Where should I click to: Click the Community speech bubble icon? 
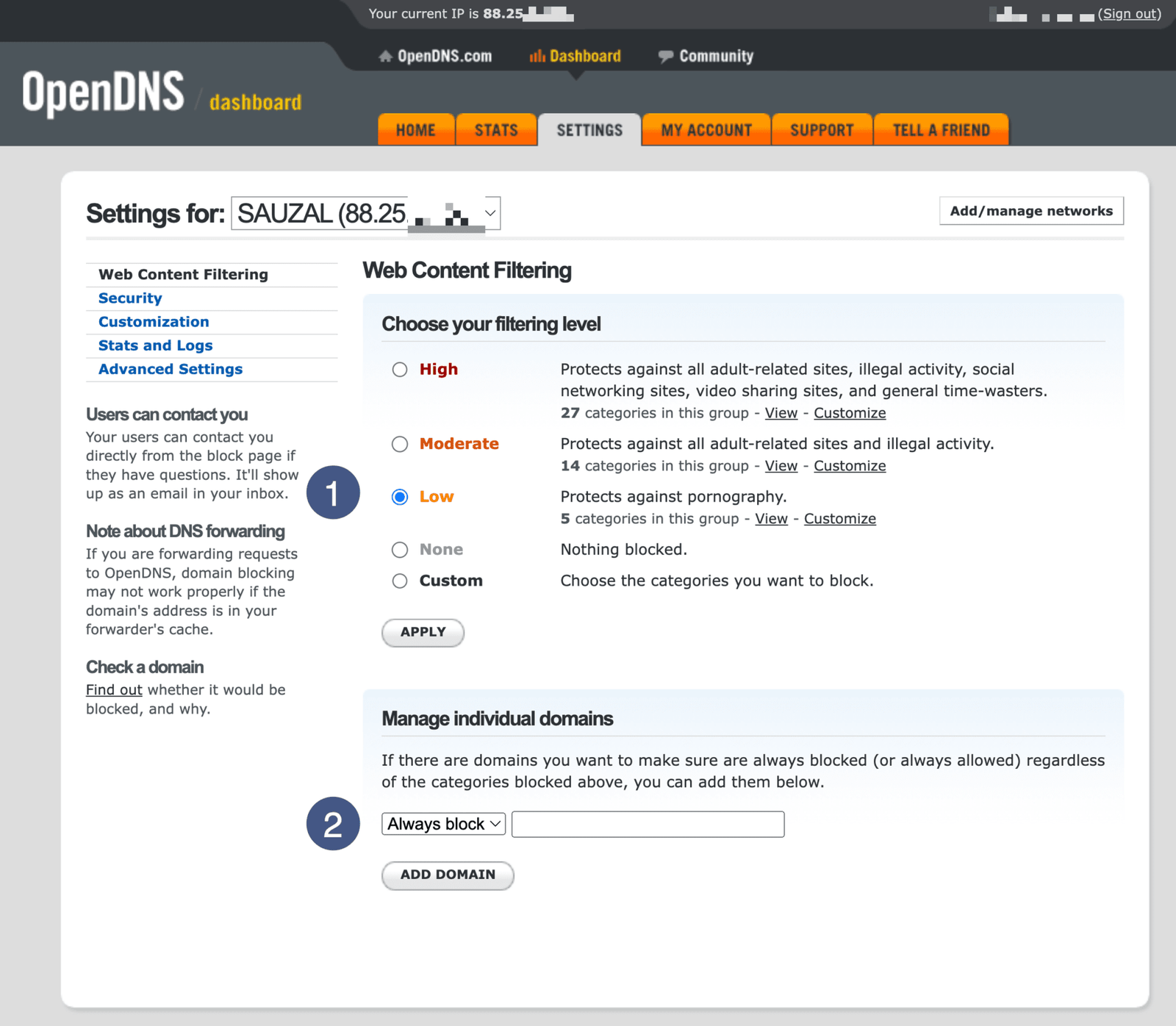pyautogui.click(x=665, y=57)
